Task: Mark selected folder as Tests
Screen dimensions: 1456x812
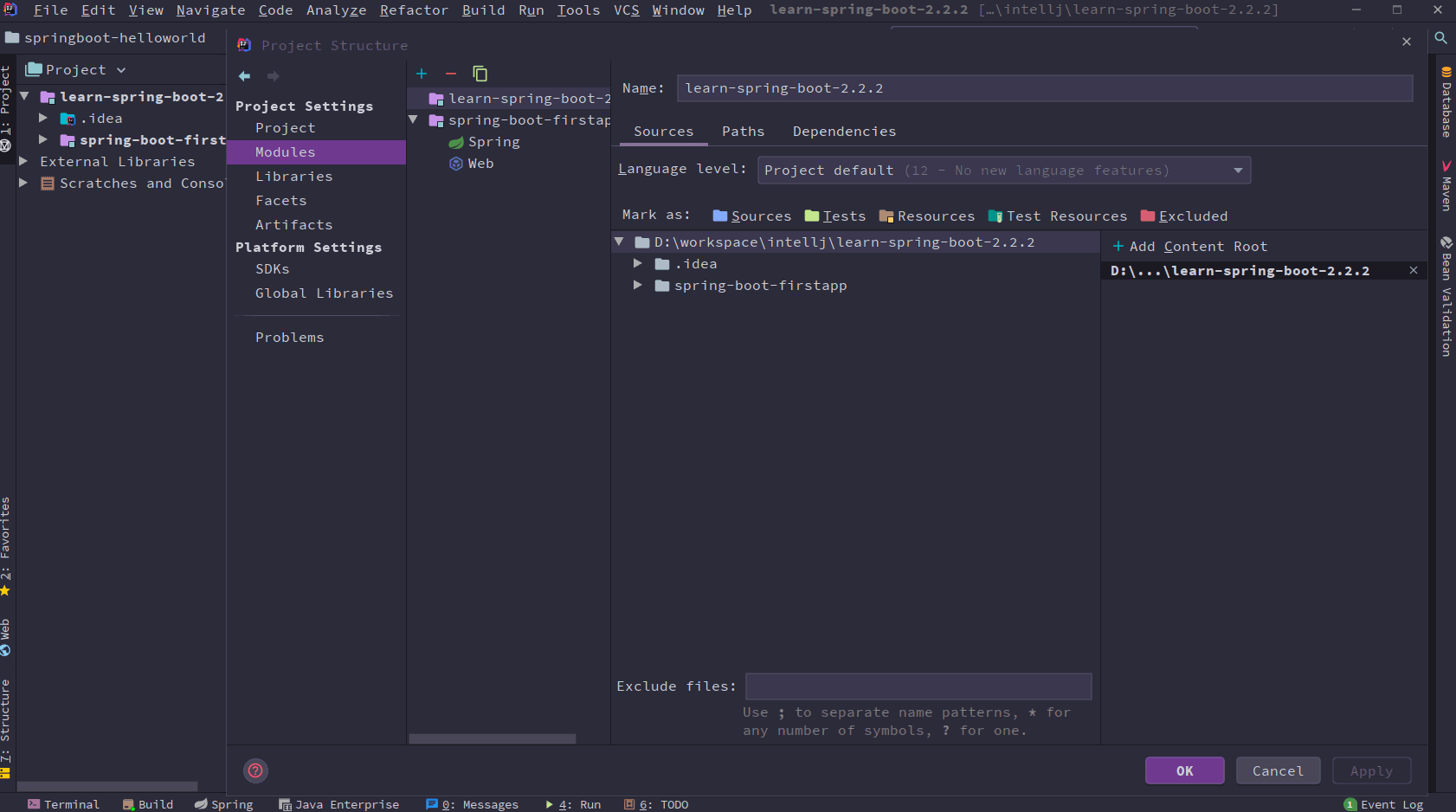Action: (x=843, y=216)
